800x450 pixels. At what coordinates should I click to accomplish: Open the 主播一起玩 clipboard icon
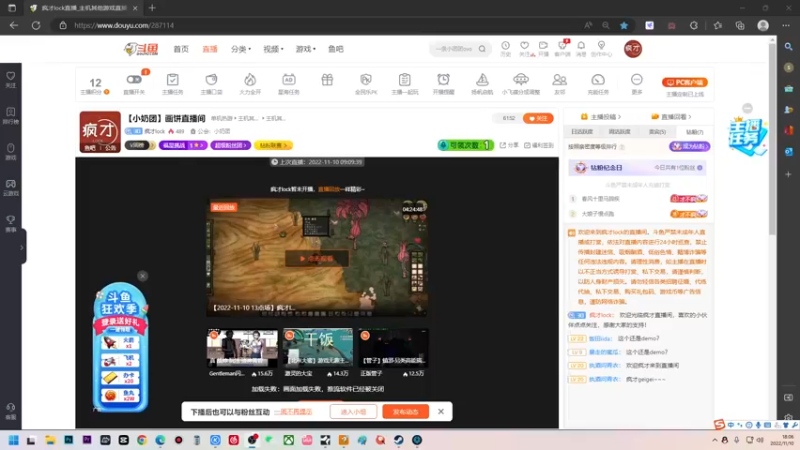[x=405, y=80]
